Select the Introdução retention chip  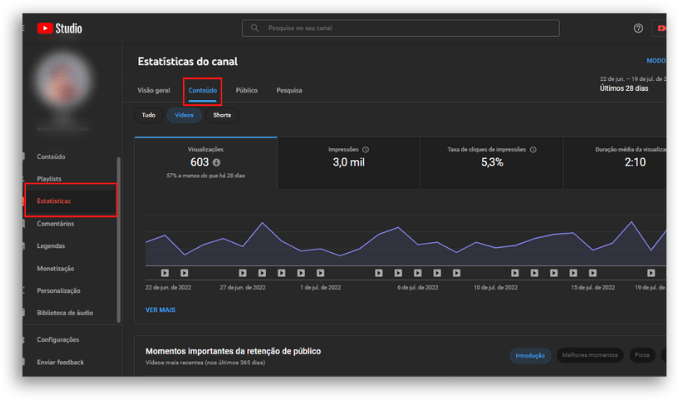(x=530, y=356)
